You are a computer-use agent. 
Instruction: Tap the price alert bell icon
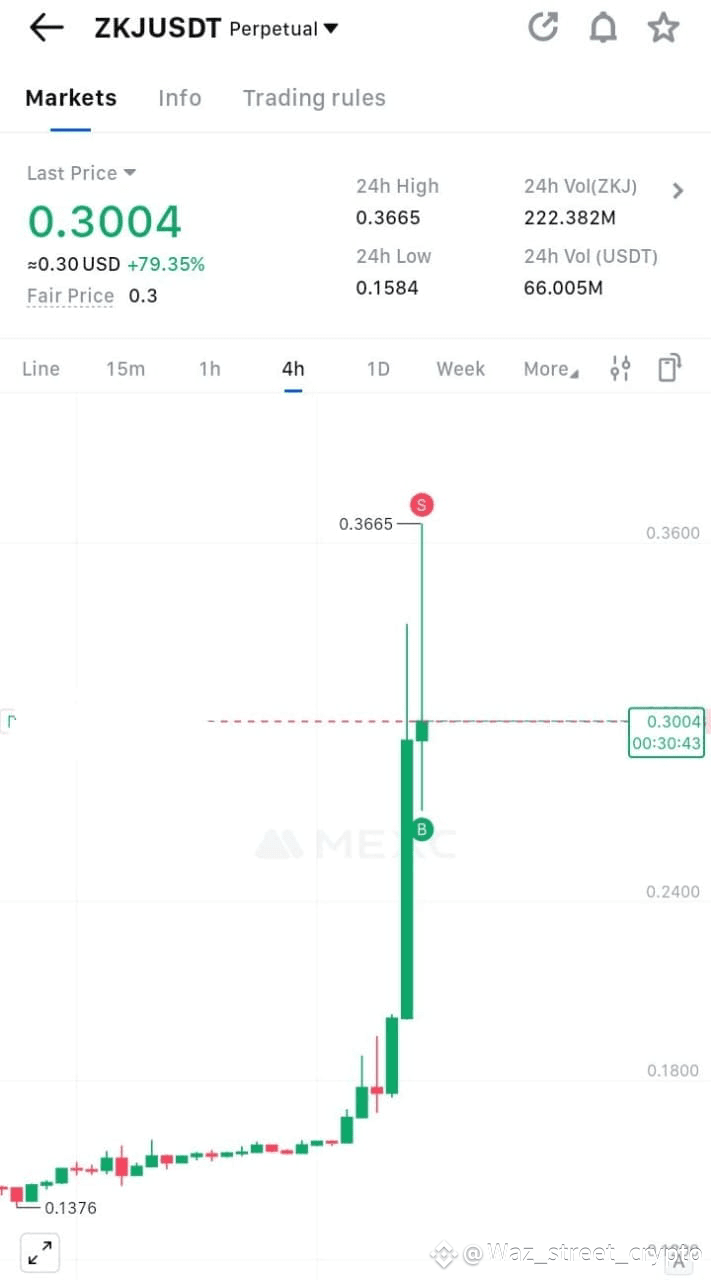coord(603,28)
